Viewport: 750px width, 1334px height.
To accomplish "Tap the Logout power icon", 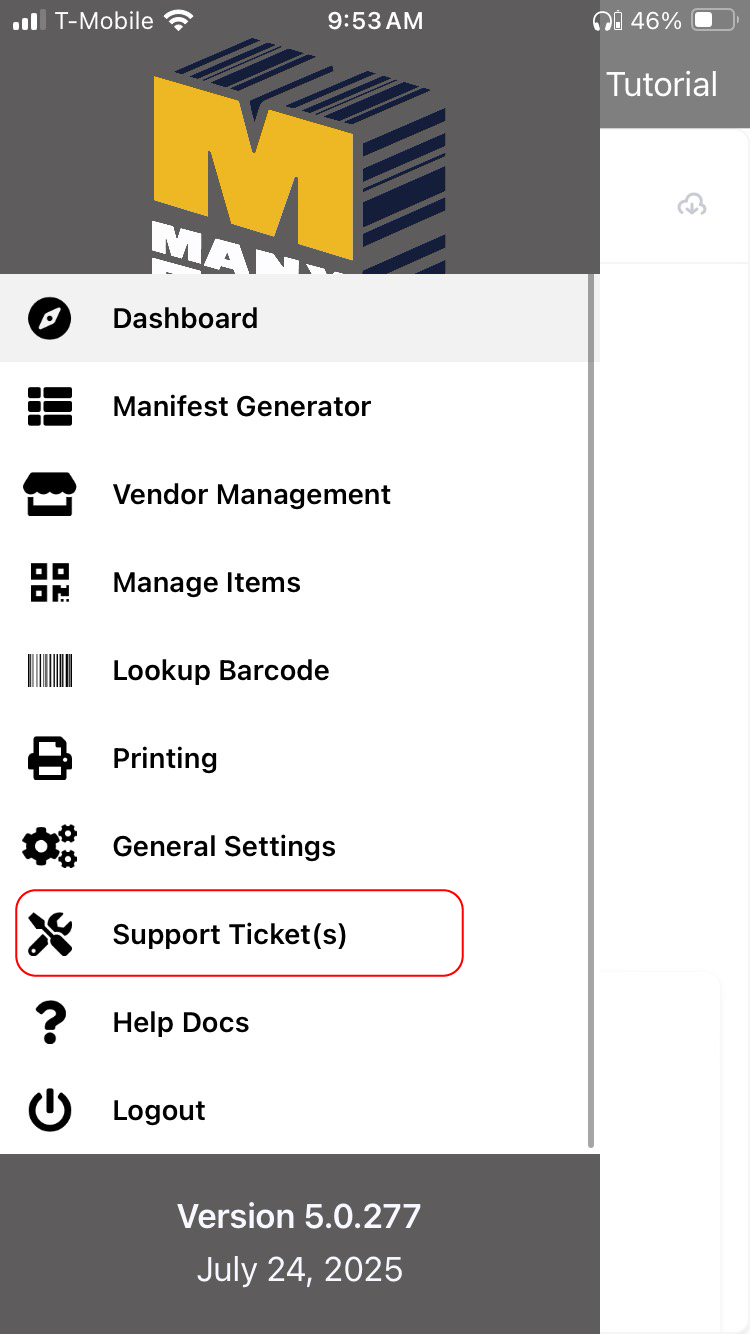I will point(50,1111).
